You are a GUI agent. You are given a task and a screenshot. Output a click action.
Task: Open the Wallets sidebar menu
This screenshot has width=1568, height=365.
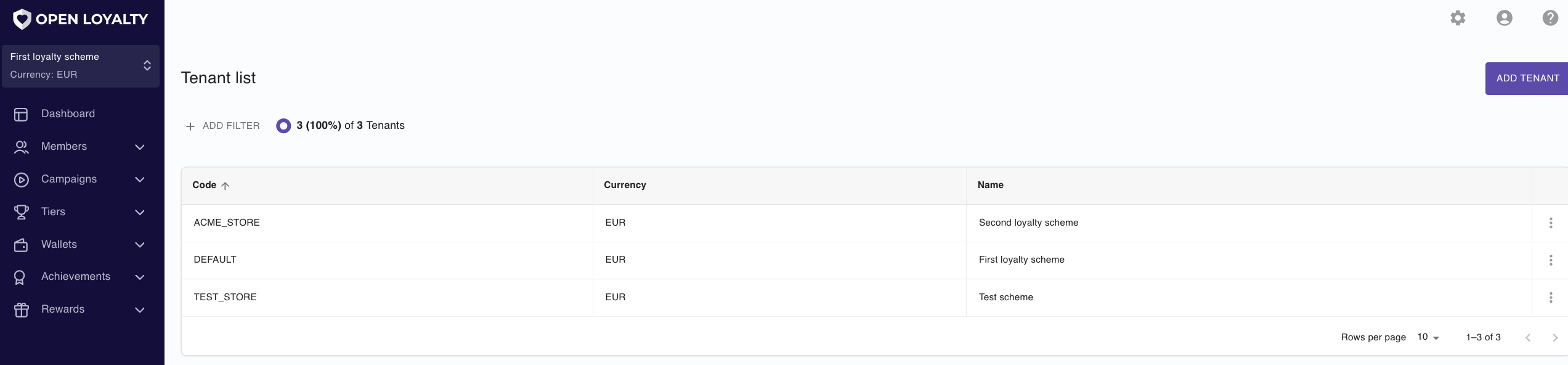pos(80,245)
